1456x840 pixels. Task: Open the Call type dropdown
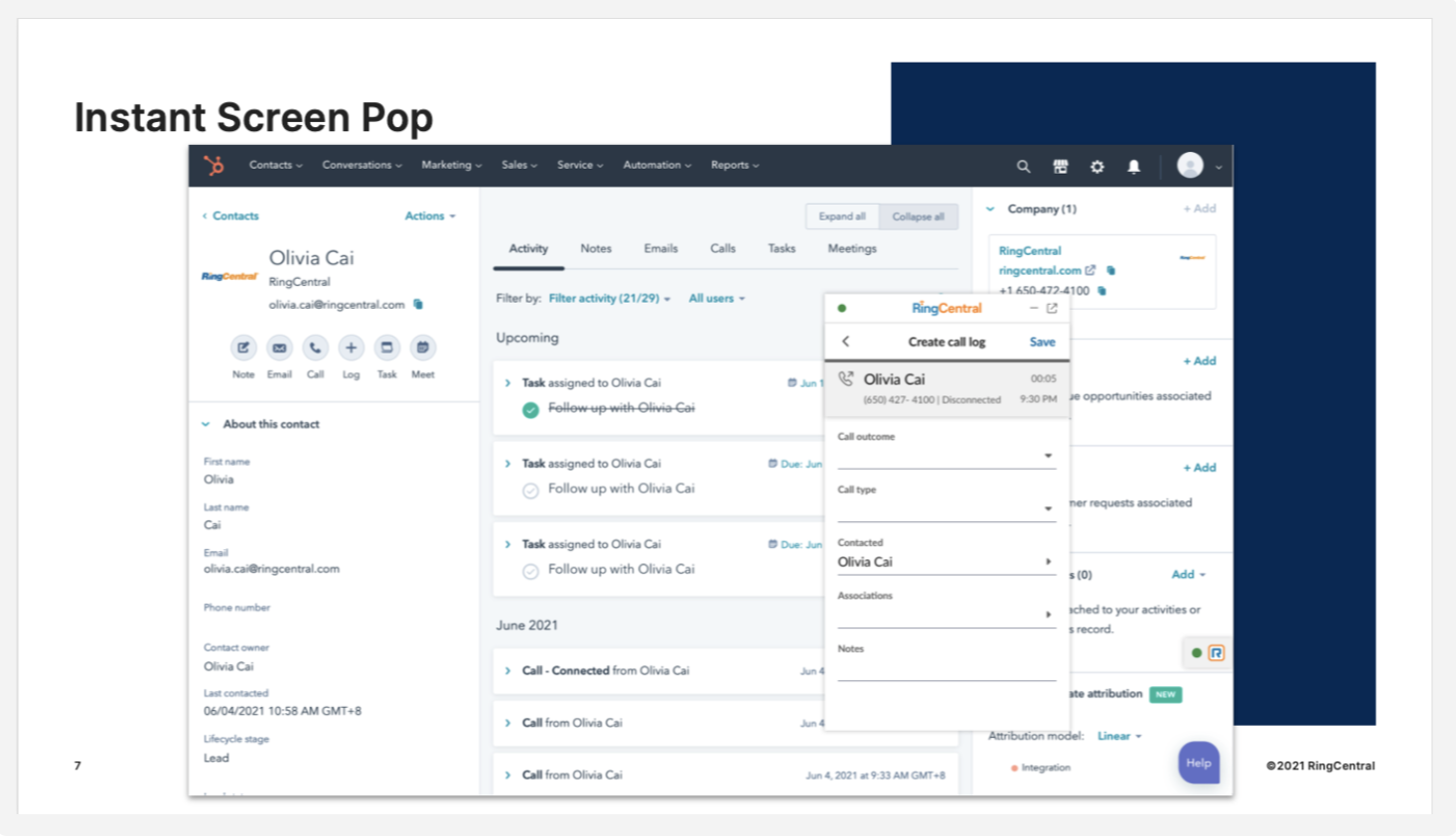(946, 508)
